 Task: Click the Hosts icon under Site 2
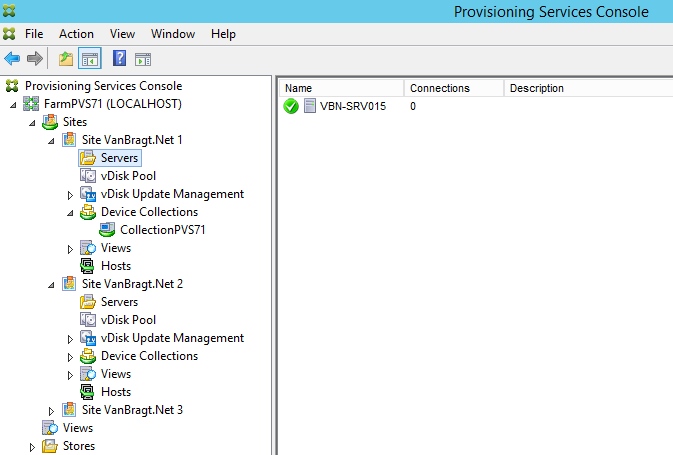pyautogui.click(x=88, y=392)
